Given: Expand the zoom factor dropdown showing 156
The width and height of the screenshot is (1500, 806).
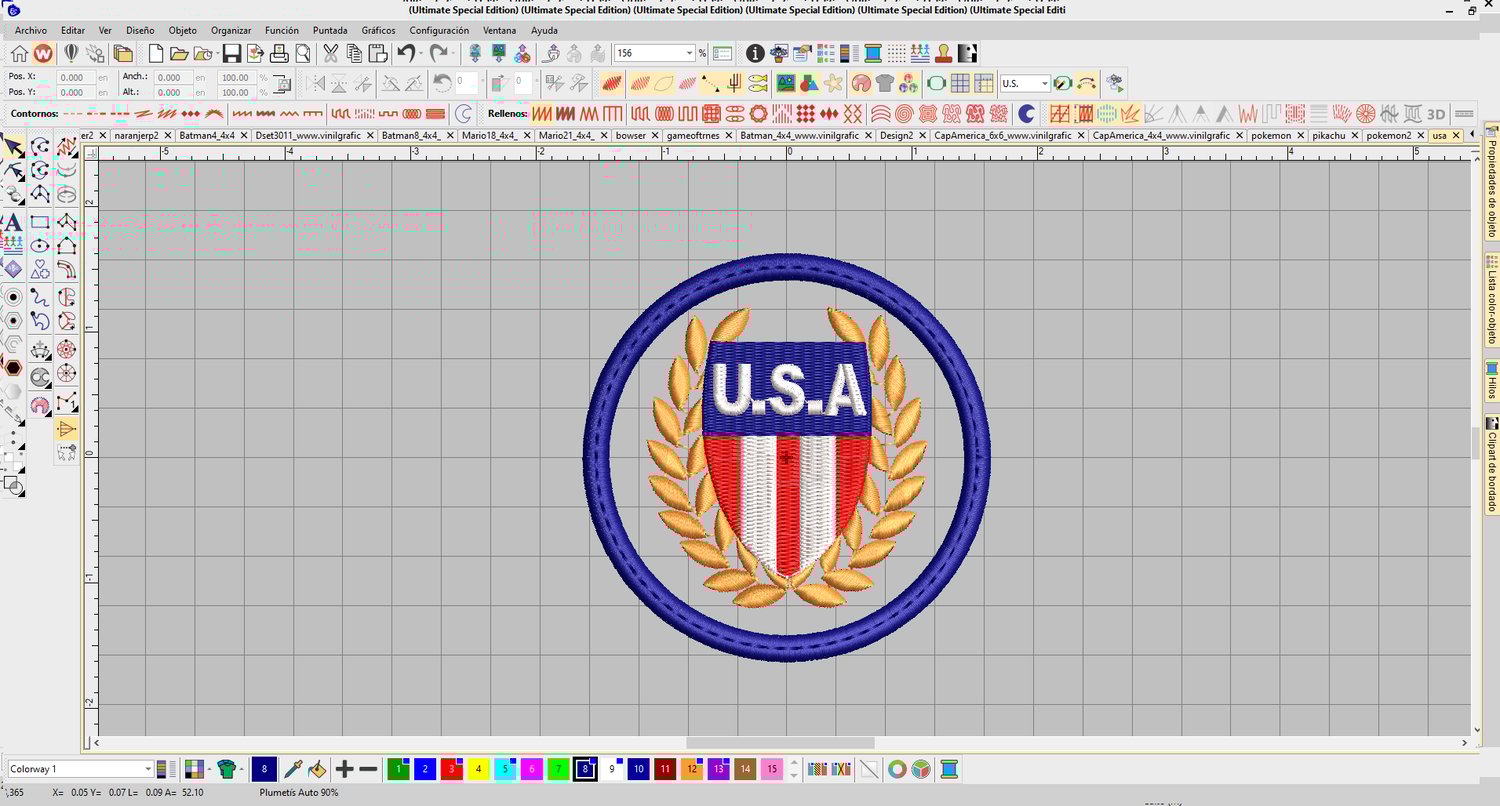Looking at the screenshot, I should point(689,53).
